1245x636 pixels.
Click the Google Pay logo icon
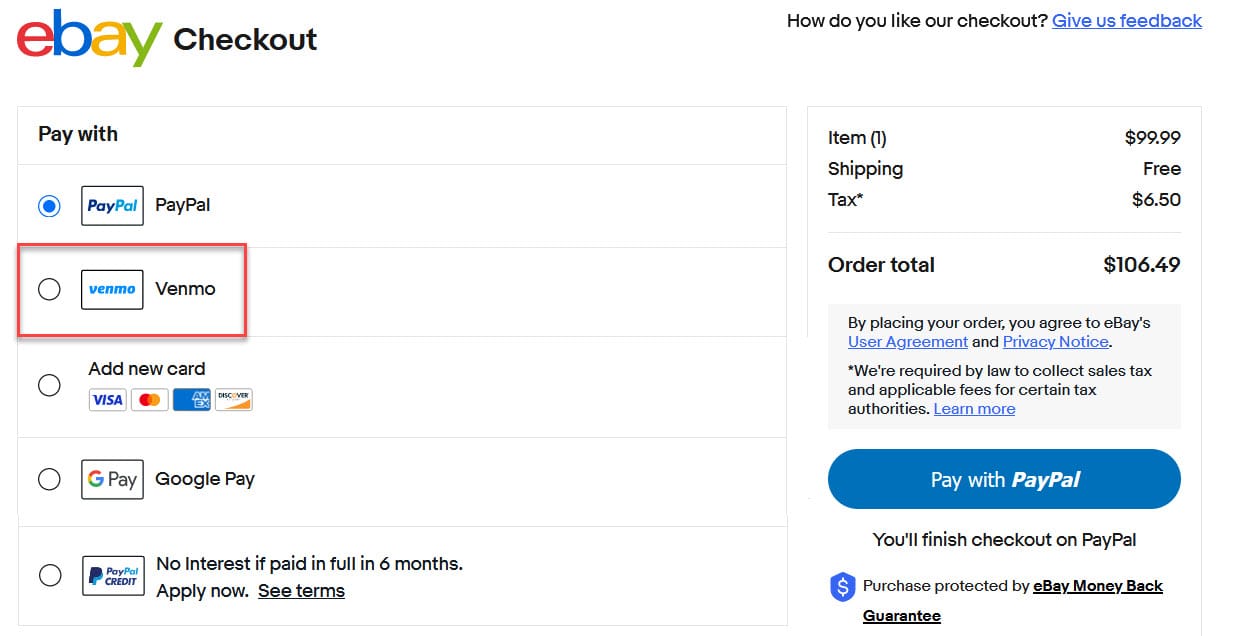pos(112,480)
